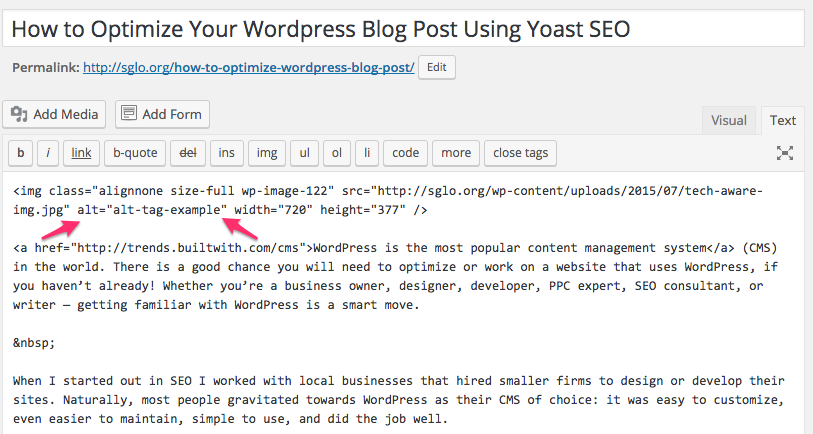
Task: Click the code quicktag button
Action: [405, 153]
